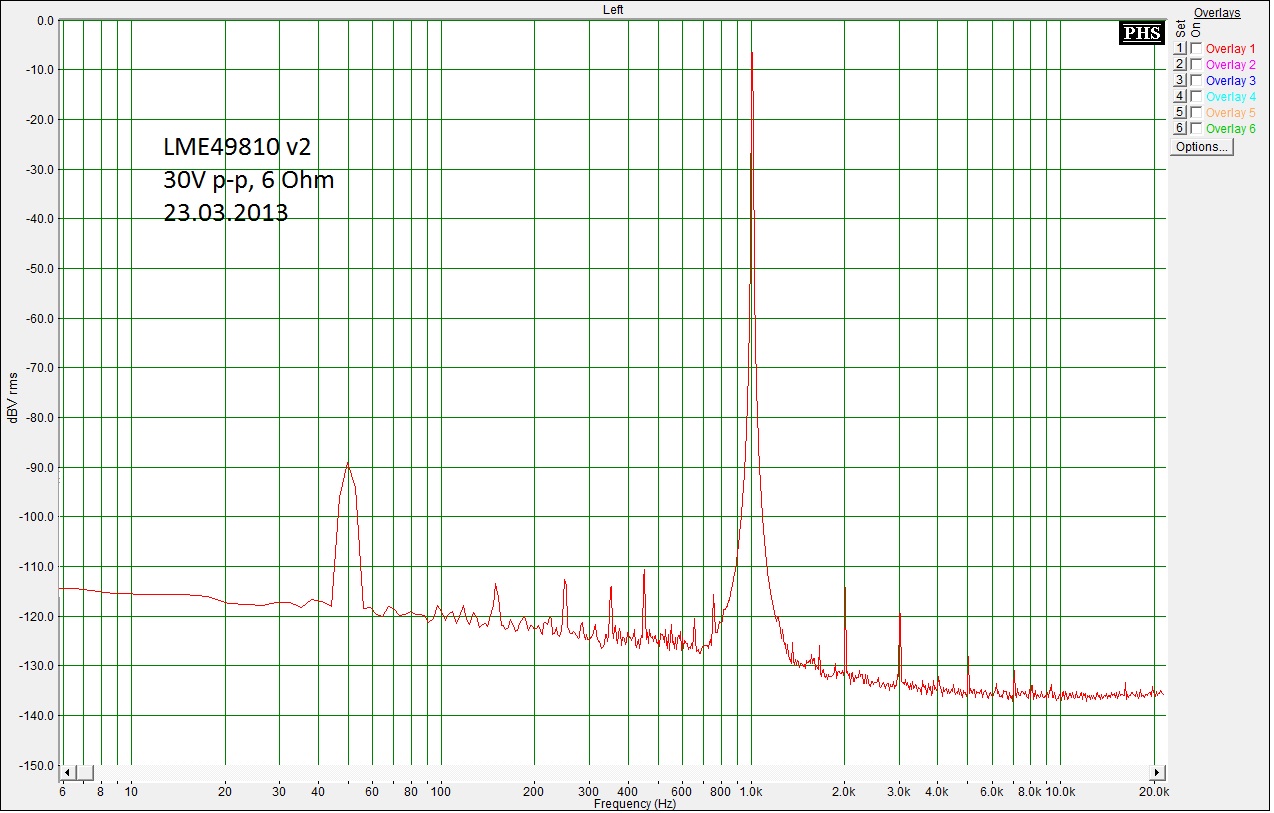Set overlay 5 with the '5' button

pyautogui.click(x=1180, y=113)
